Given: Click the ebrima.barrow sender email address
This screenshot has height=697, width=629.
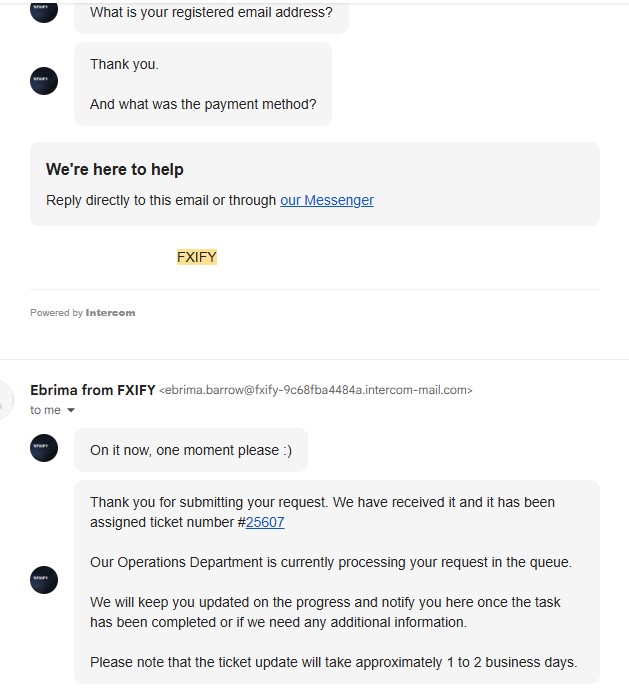Looking at the screenshot, I should coord(316,390).
